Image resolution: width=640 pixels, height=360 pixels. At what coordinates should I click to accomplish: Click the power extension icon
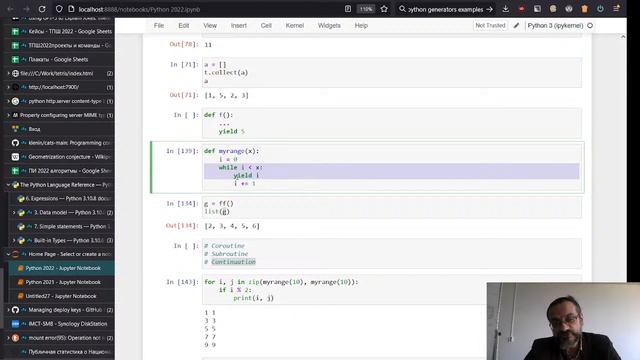click(x=600, y=9)
